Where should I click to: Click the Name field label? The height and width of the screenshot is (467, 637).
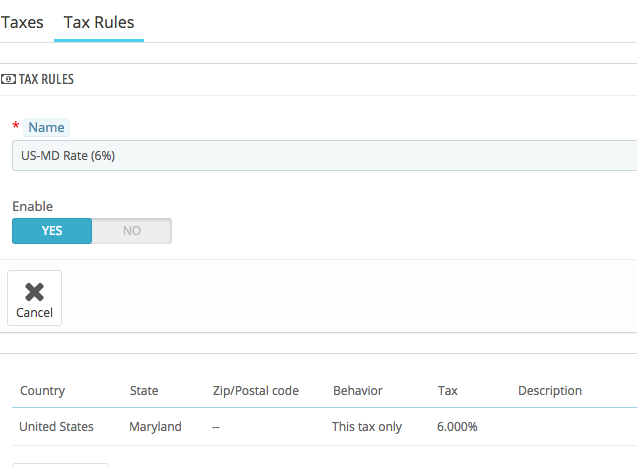(x=46, y=127)
